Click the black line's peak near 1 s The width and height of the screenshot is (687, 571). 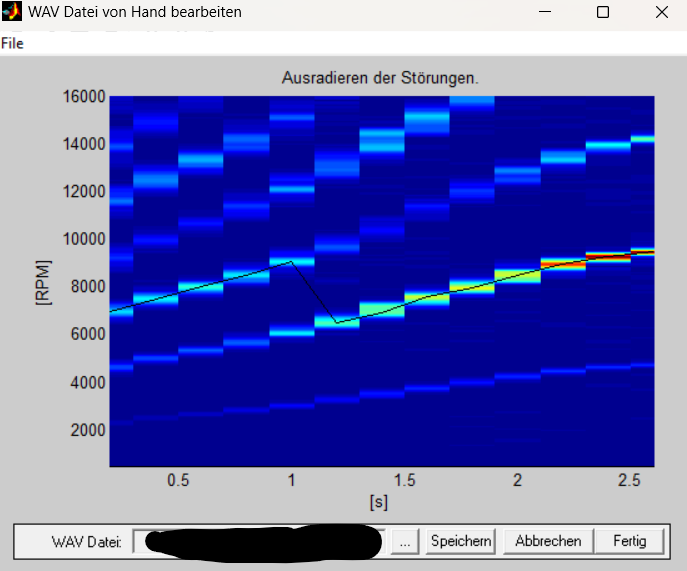(x=291, y=261)
